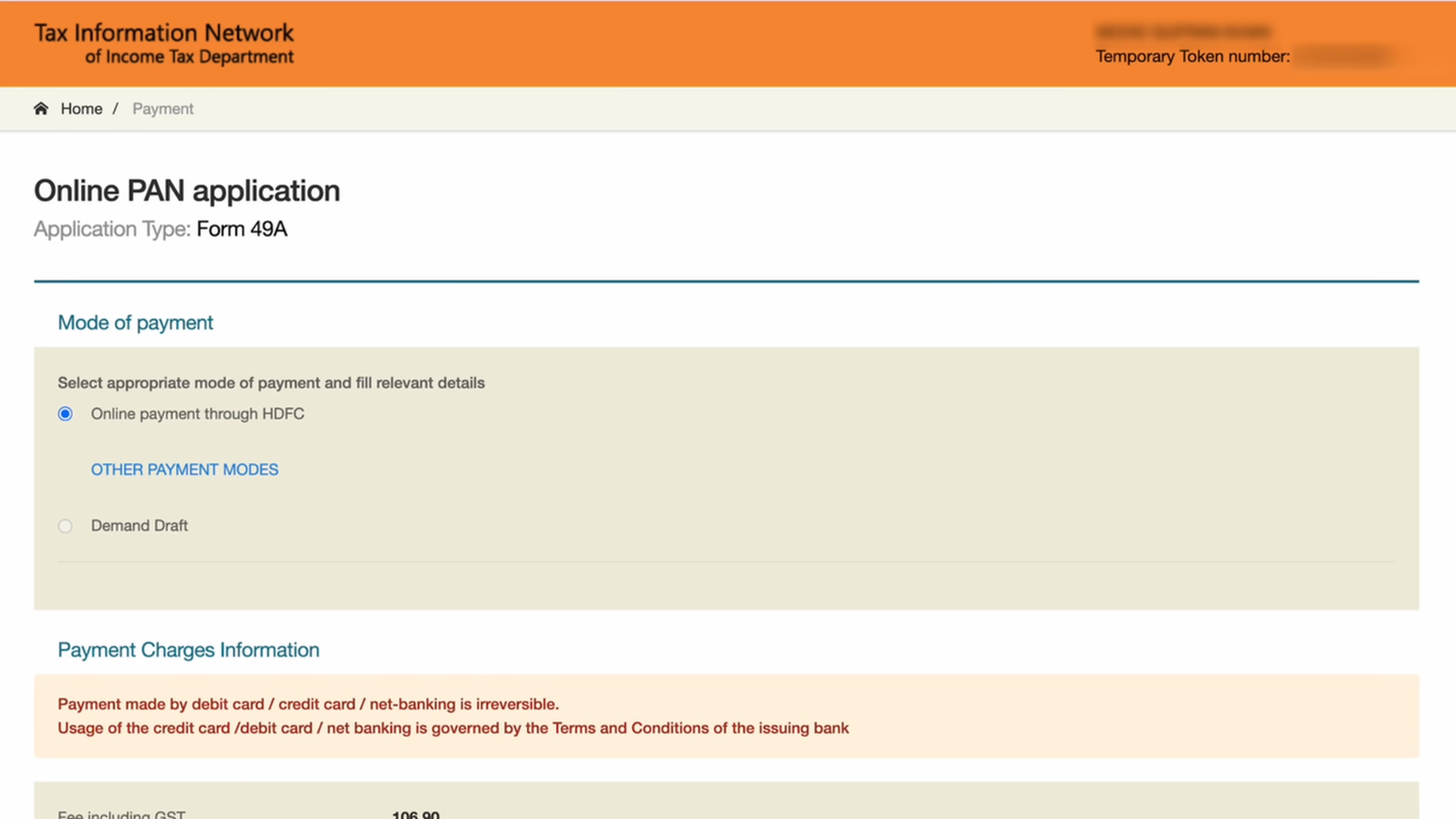The width and height of the screenshot is (1456, 819).
Task: Click the Form 49A application type text
Action: click(x=241, y=229)
